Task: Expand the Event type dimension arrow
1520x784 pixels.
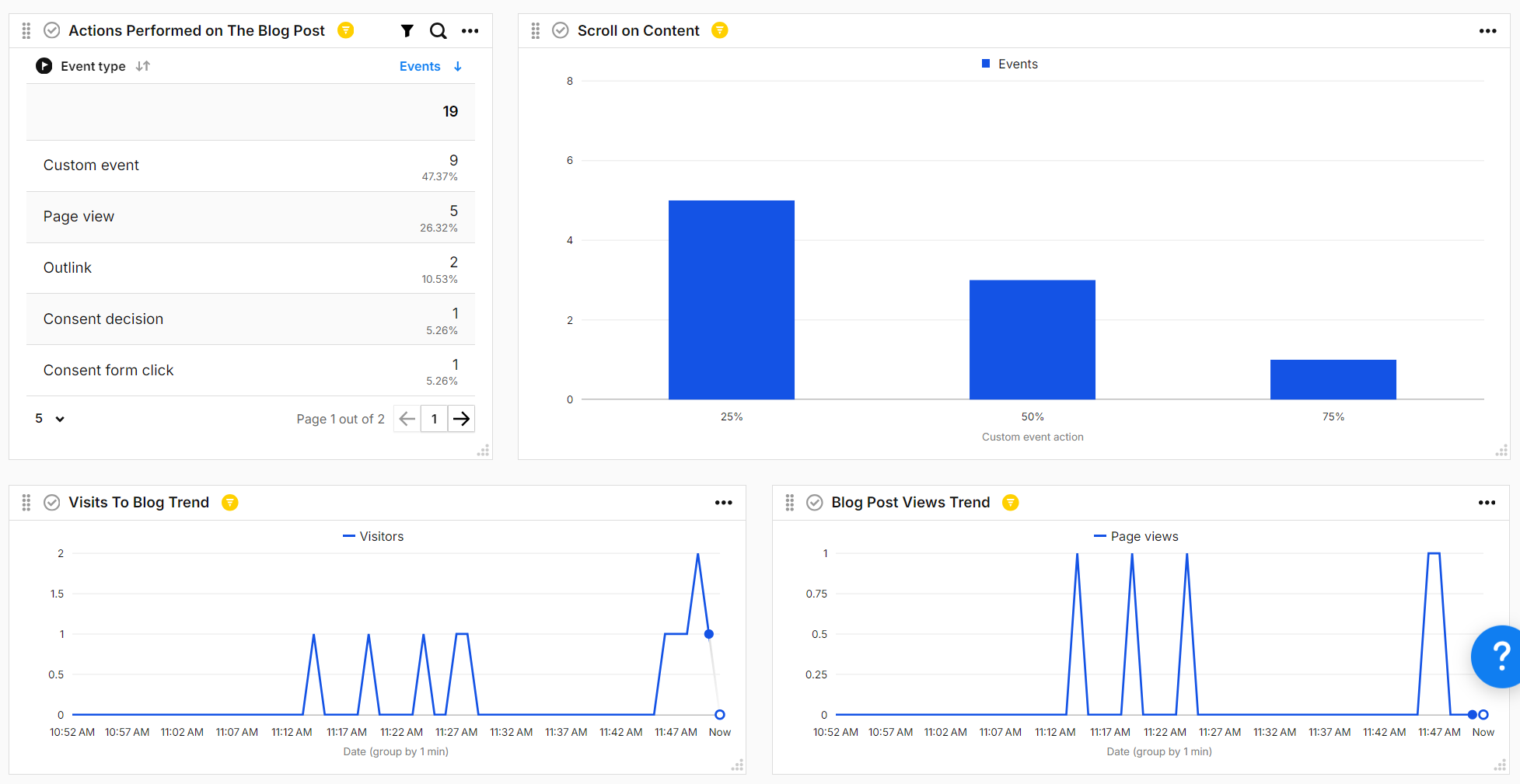Action: 44,66
